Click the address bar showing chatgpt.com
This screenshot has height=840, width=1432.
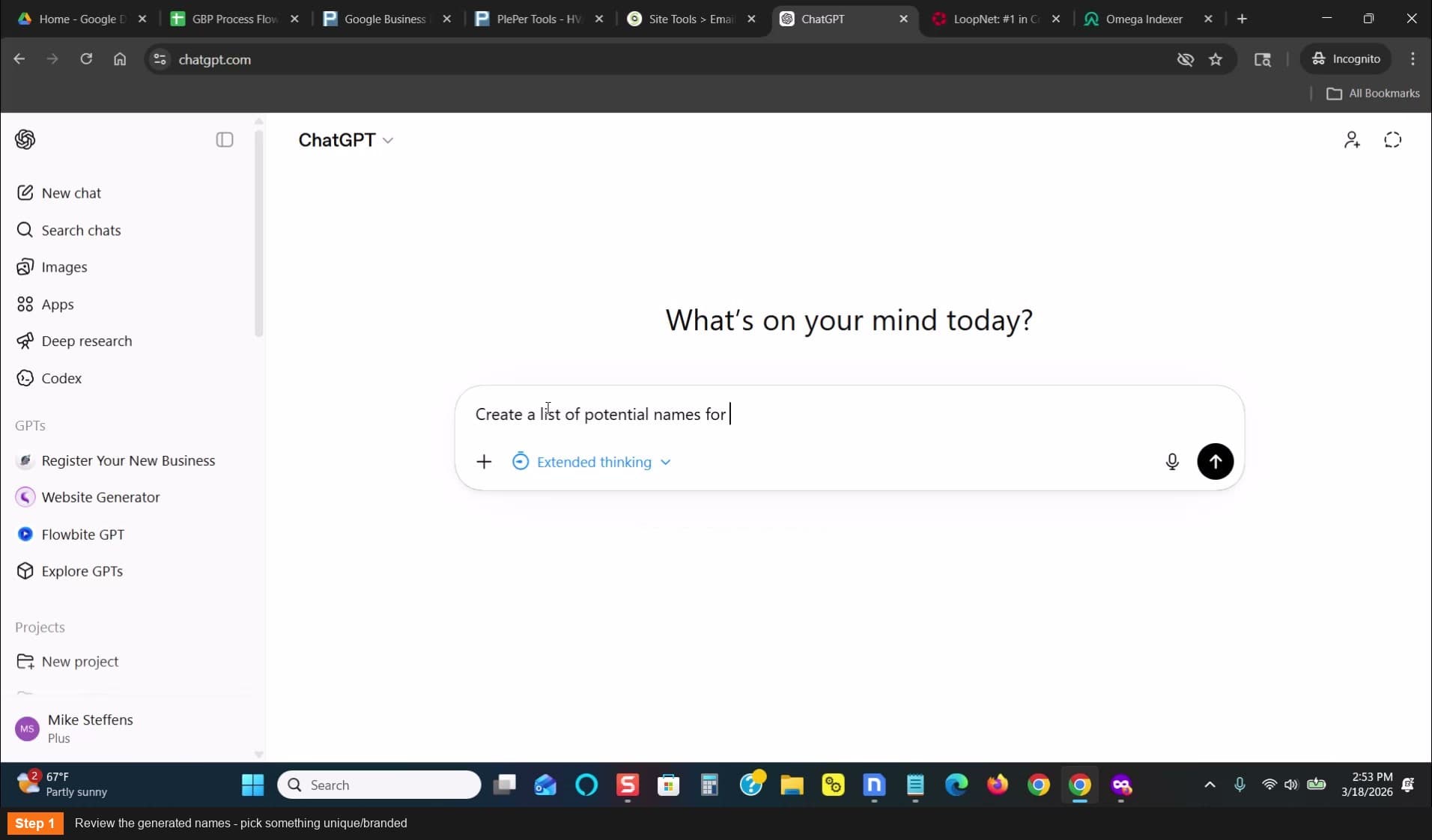[659, 59]
